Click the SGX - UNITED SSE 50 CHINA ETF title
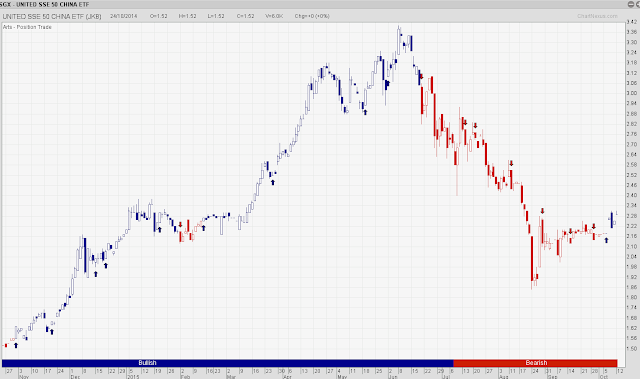 pos(44,4)
